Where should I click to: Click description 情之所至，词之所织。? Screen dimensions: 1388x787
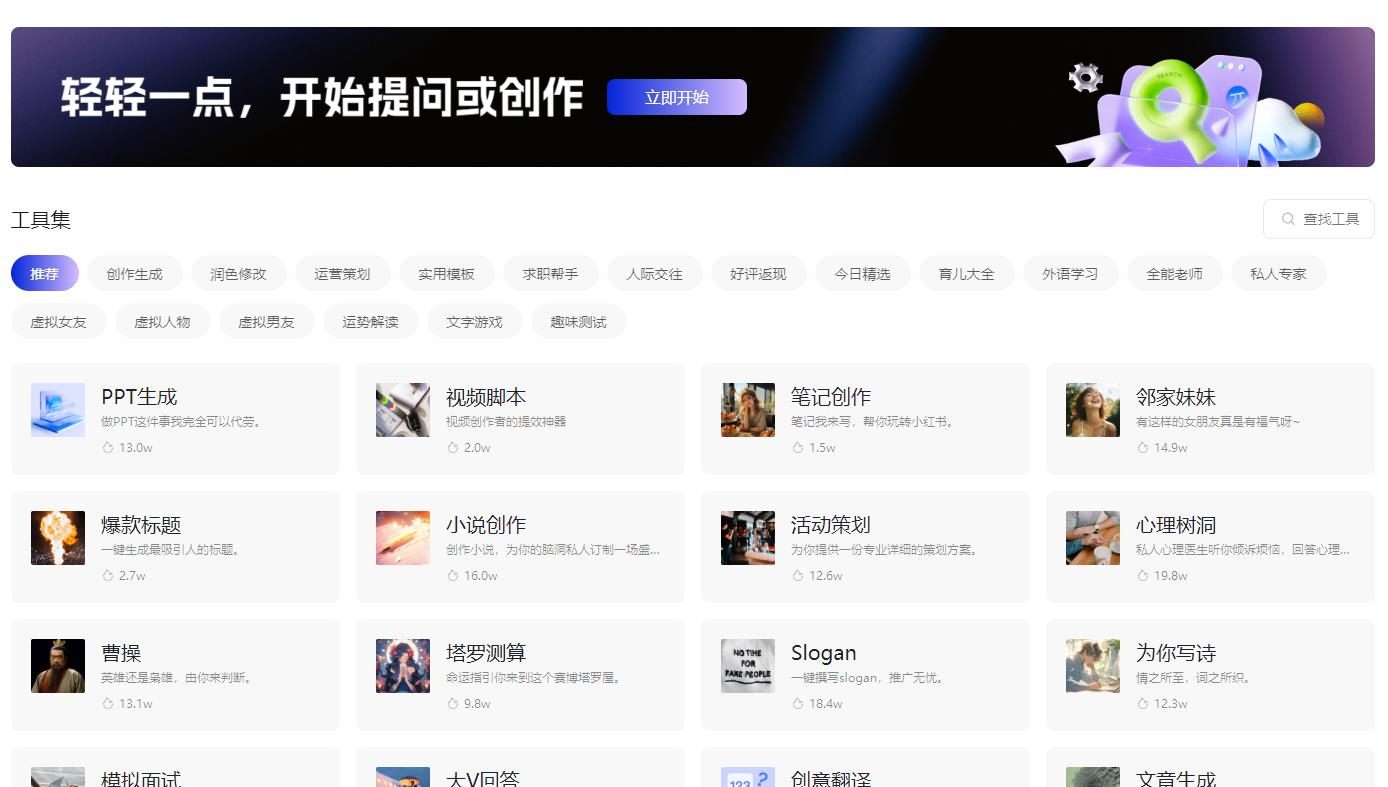coord(1195,678)
